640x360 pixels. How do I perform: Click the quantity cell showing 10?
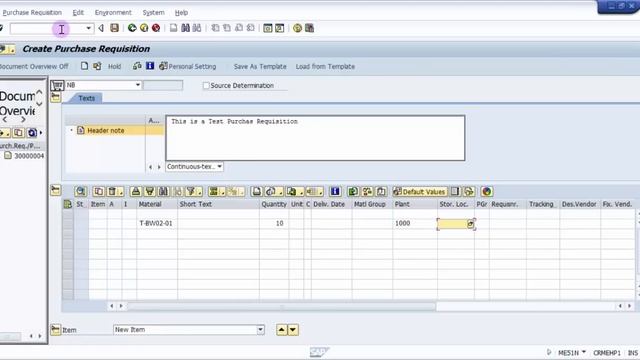click(274, 223)
